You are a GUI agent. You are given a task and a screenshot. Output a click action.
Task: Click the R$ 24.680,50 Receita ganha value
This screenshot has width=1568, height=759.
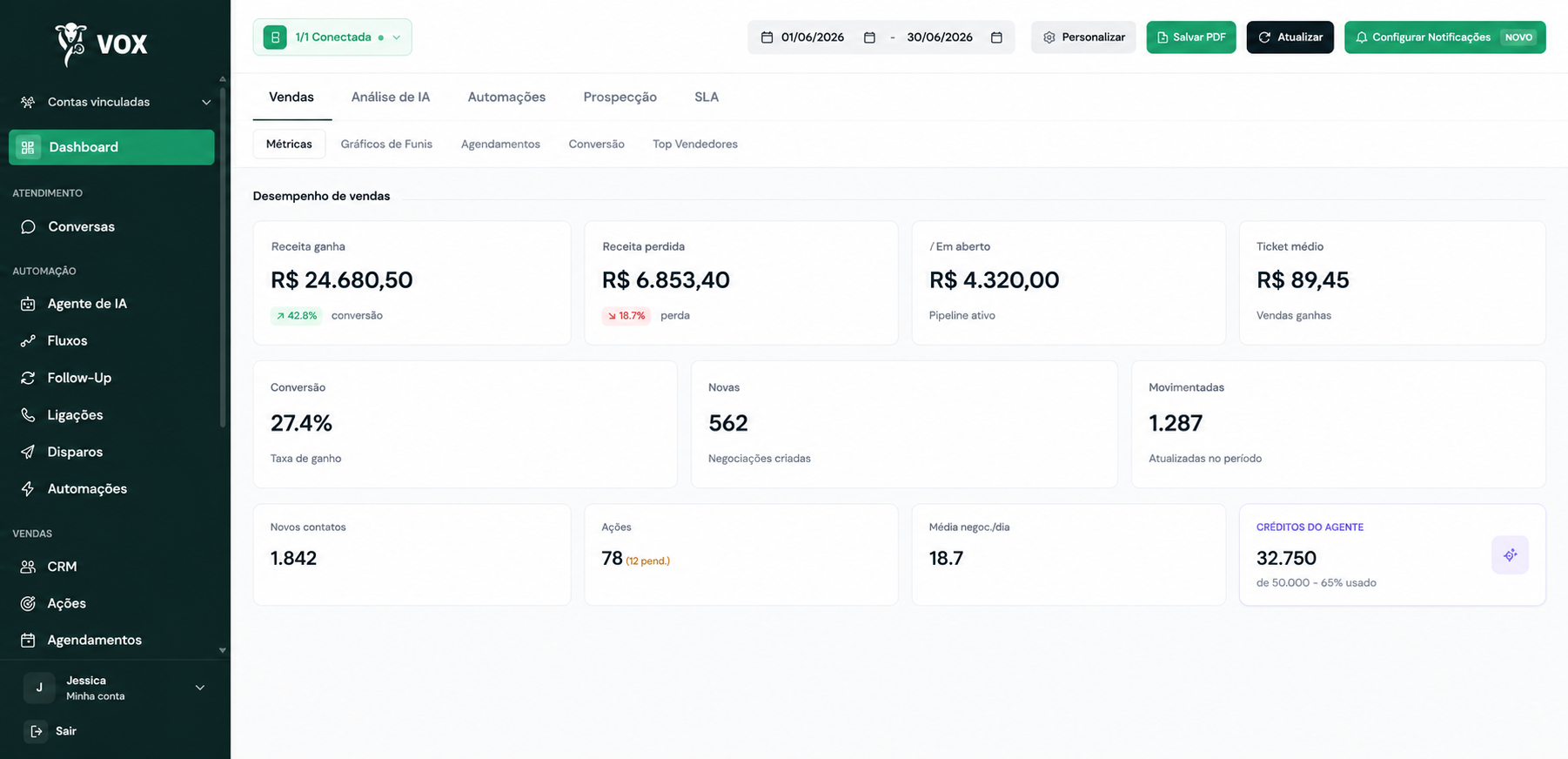[342, 280]
